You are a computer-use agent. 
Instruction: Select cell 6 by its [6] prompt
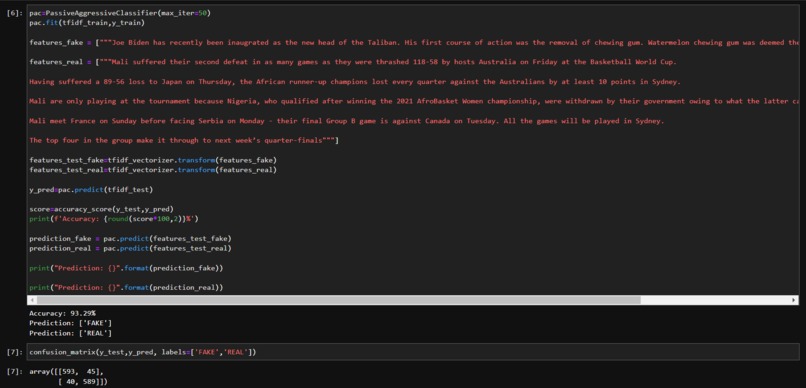[x=14, y=13]
